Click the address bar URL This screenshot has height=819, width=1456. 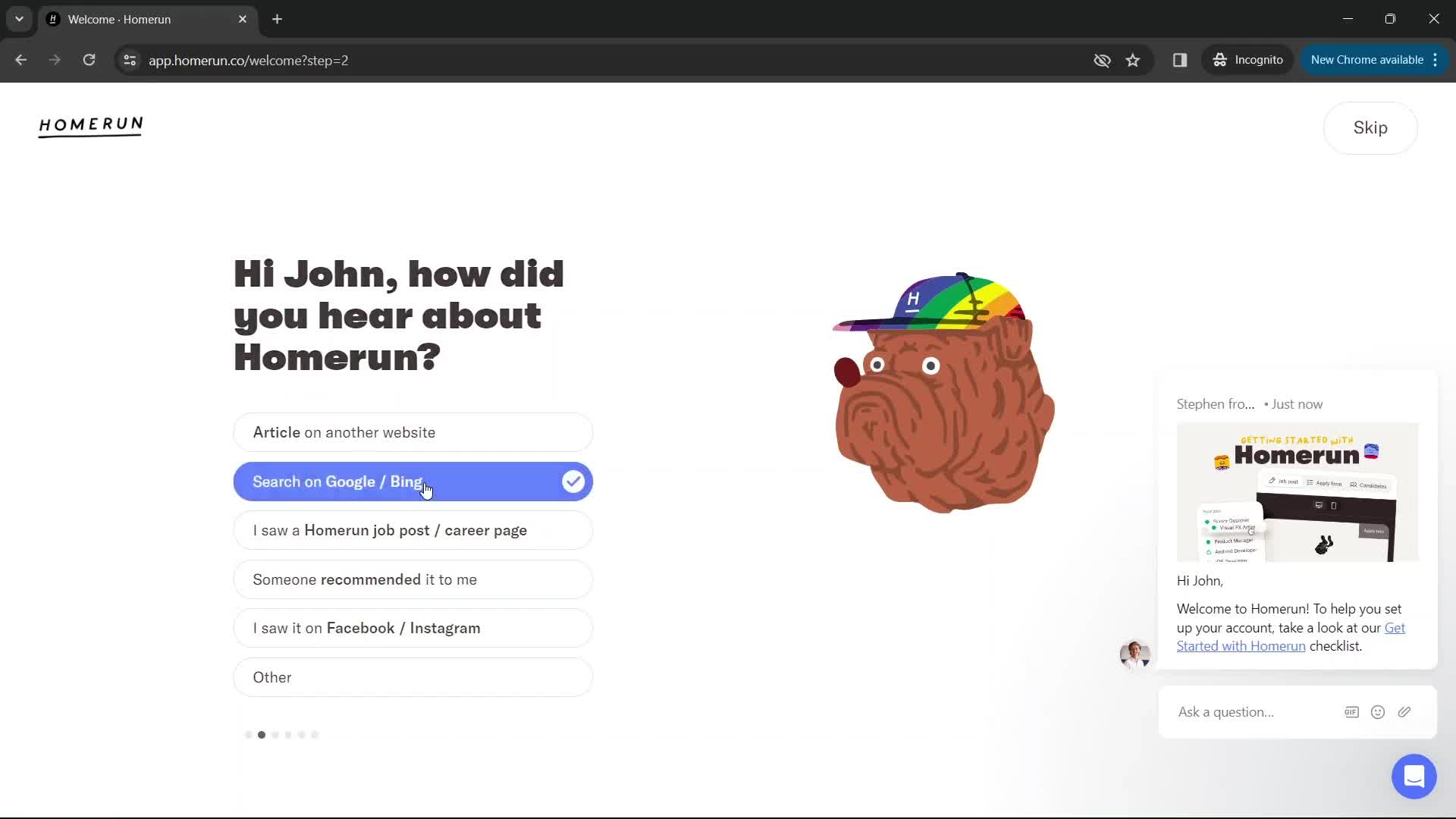coord(249,60)
